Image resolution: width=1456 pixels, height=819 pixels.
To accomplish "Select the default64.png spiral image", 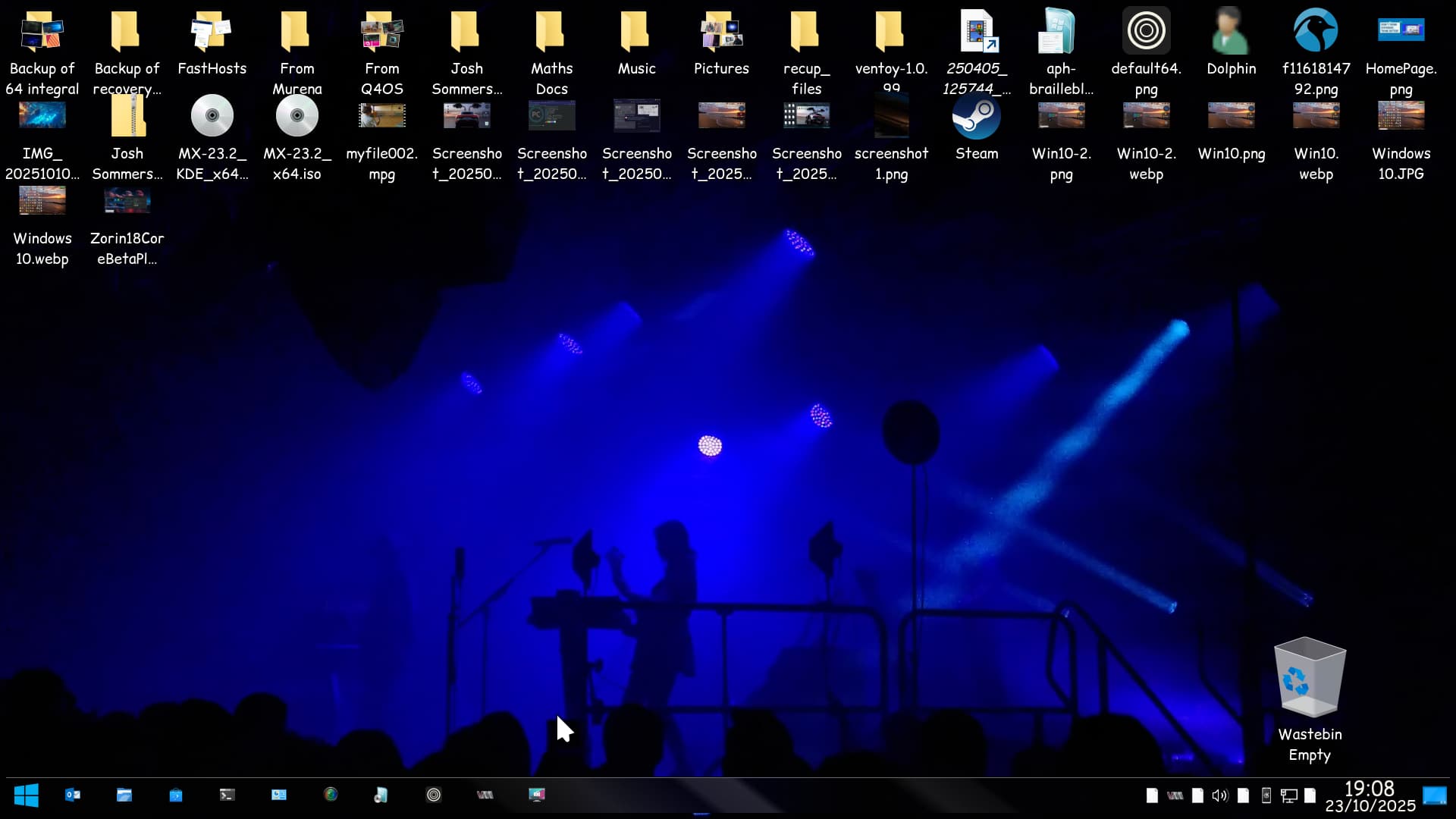I will (x=1147, y=53).
